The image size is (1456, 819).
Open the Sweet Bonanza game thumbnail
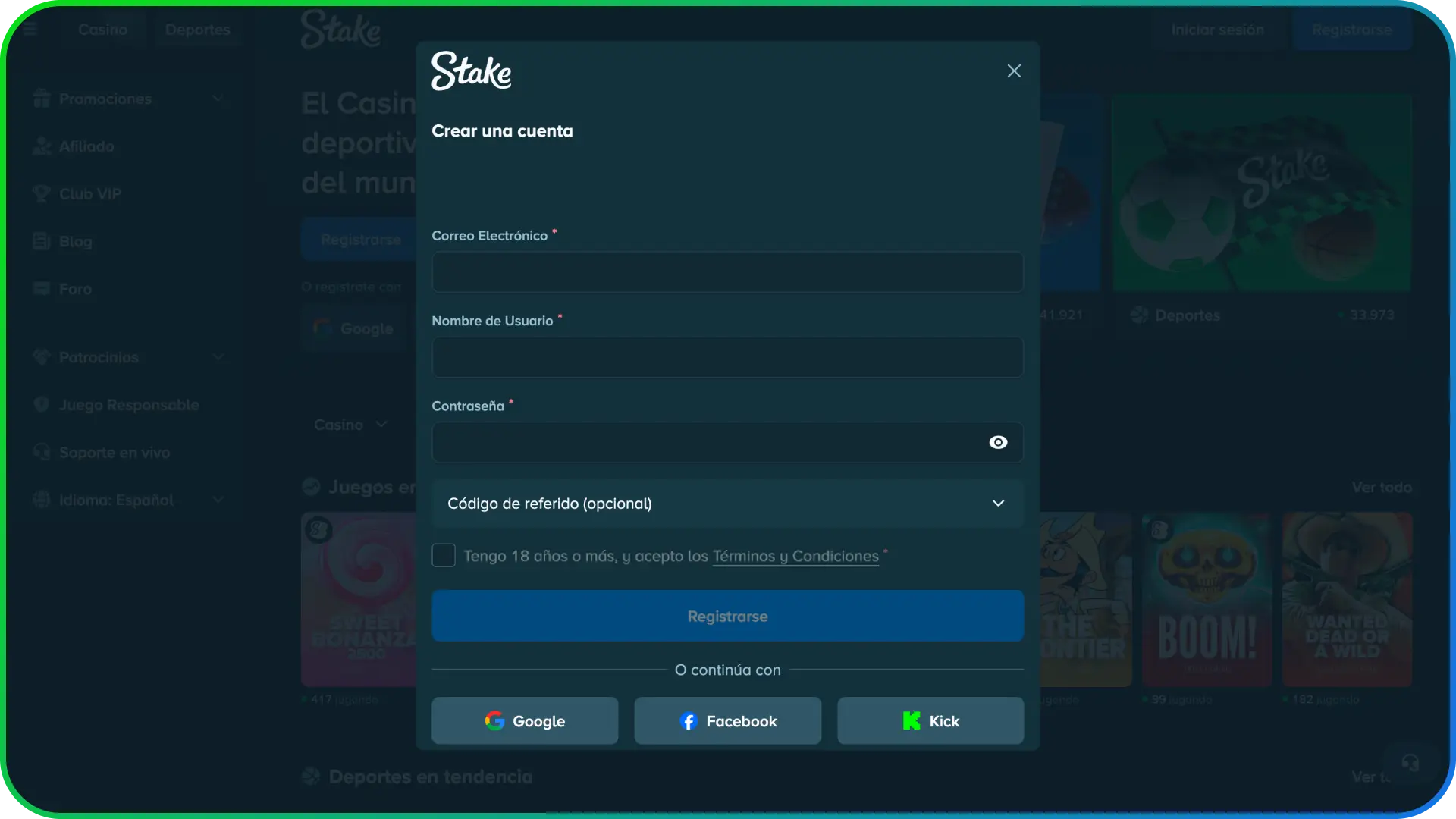(359, 600)
